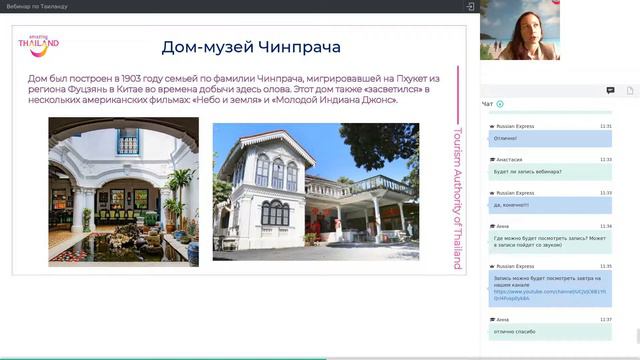Click the presenter webcam video
The height and width of the screenshot is (360, 640).
tap(520, 30)
